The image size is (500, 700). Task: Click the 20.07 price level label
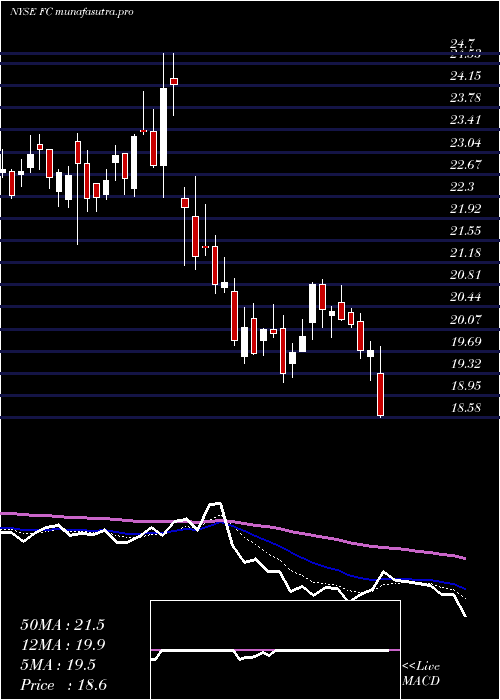(x=466, y=319)
